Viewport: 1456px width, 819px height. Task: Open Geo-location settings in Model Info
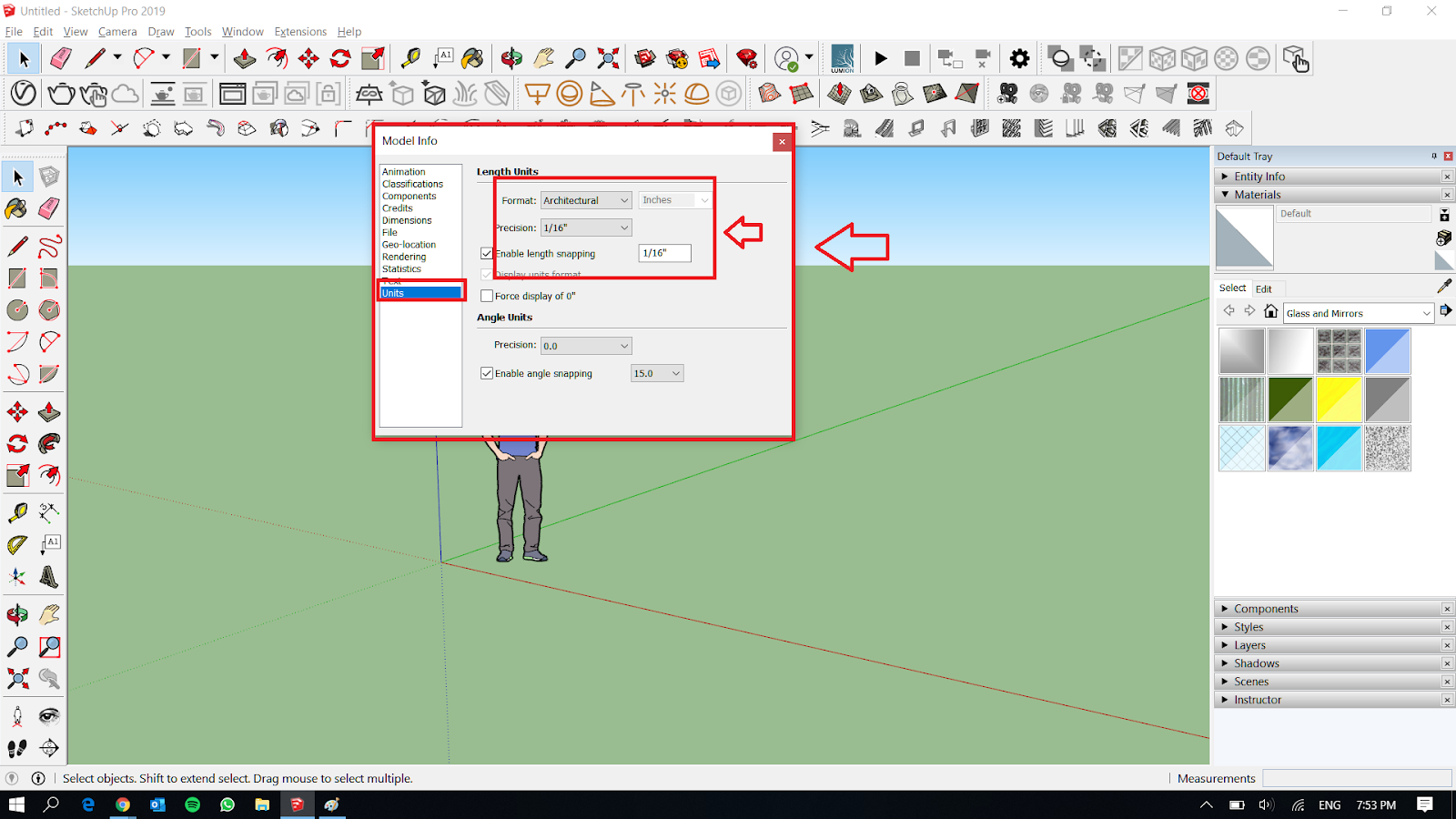[x=409, y=244]
